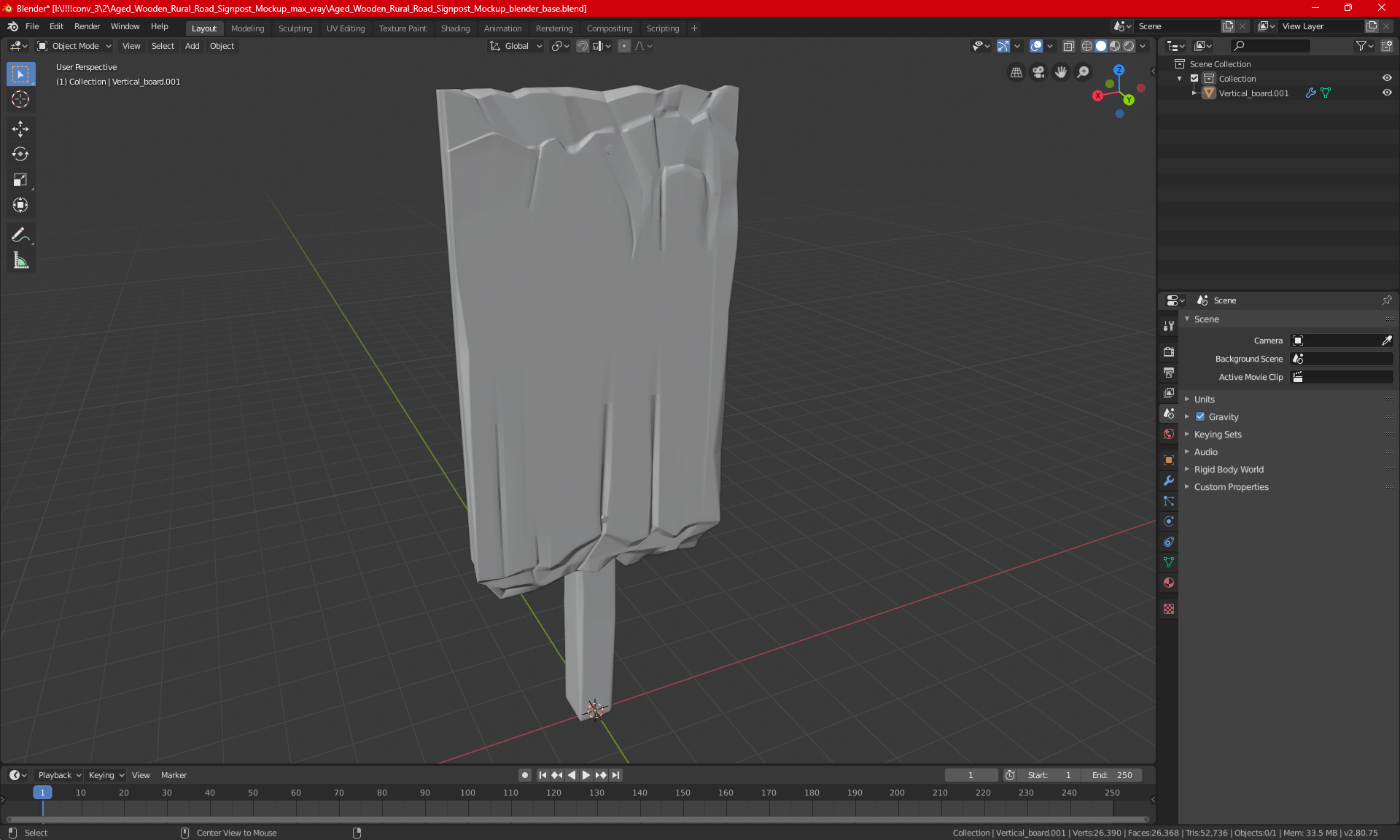Select the Rotate tool

click(x=20, y=155)
